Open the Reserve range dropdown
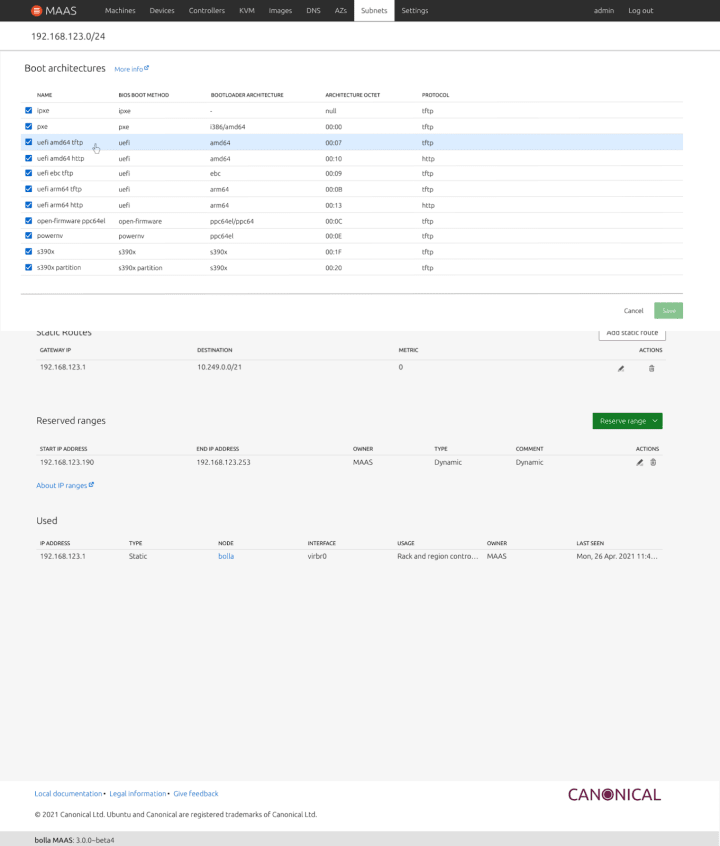Screen dimensions: 720x846 coord(627,421)
